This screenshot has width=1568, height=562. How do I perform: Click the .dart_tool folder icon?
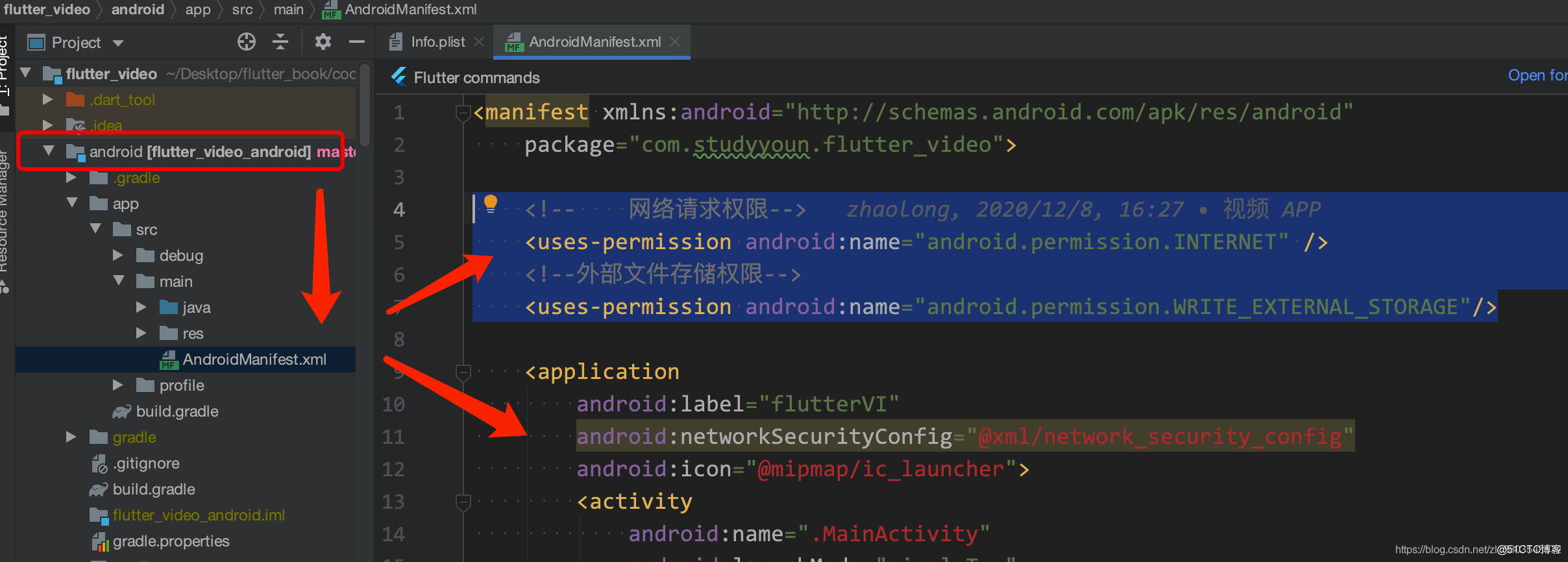pos(75,99)
